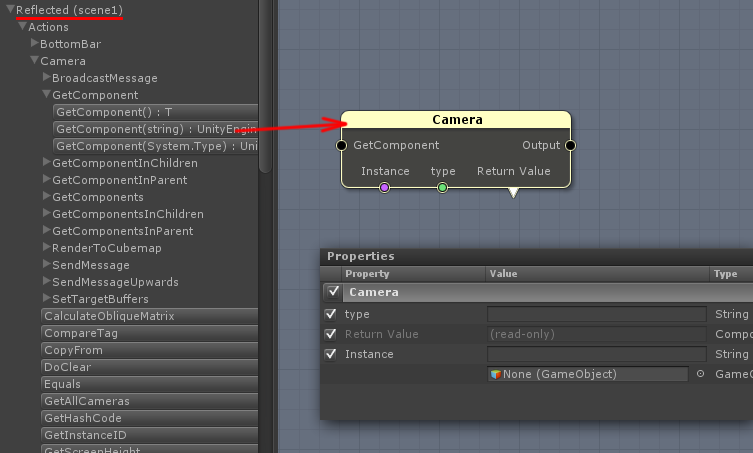
Task: Expand the BroadcastMessage node
Action: pos(47,77)
